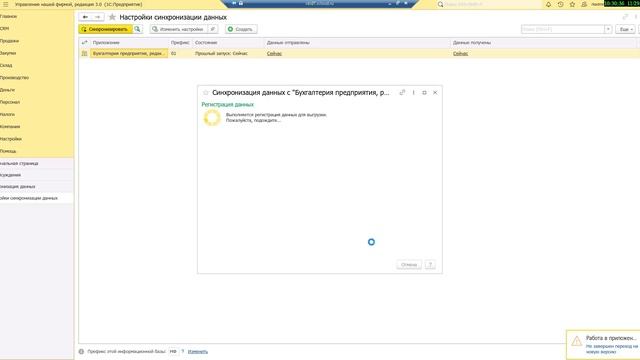This screenshot has width=640, height=360.
Task: Open Закупки section
Action: click(x=8, y=53)
